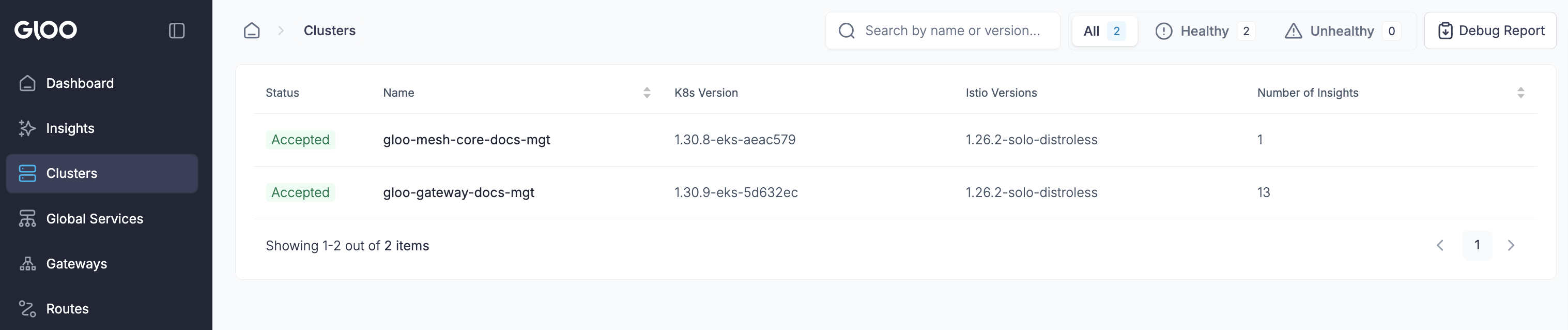The height and width of the screenshot is (330, 1568).
Task: Click the All count badge 2
Action: coord(1116,31)
